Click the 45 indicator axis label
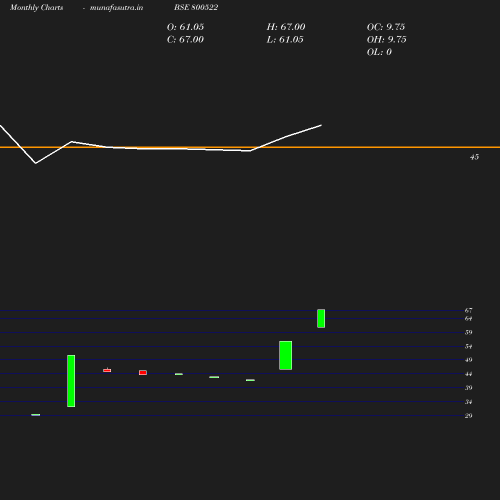The width and height of the screenshot is (500, 500). [x=474, y=157]
